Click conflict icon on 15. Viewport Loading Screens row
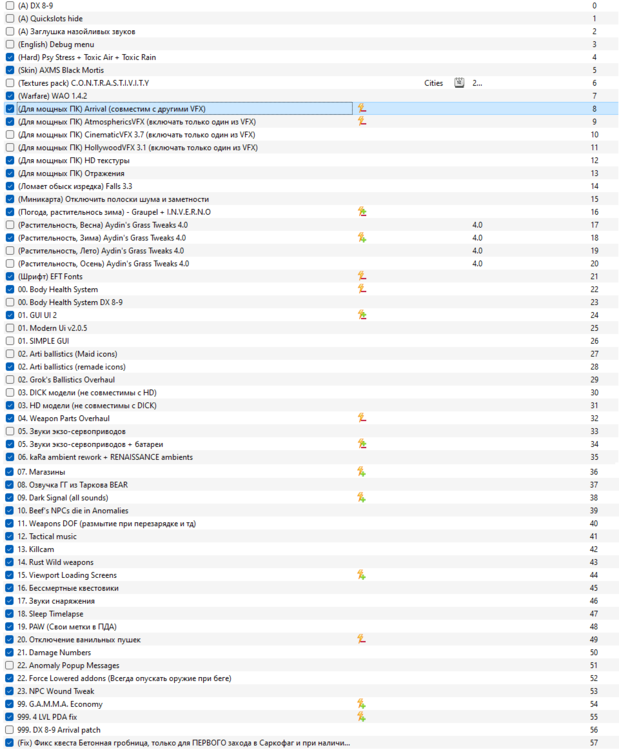This screenshot has width=619, height=750. coord(362,575)
